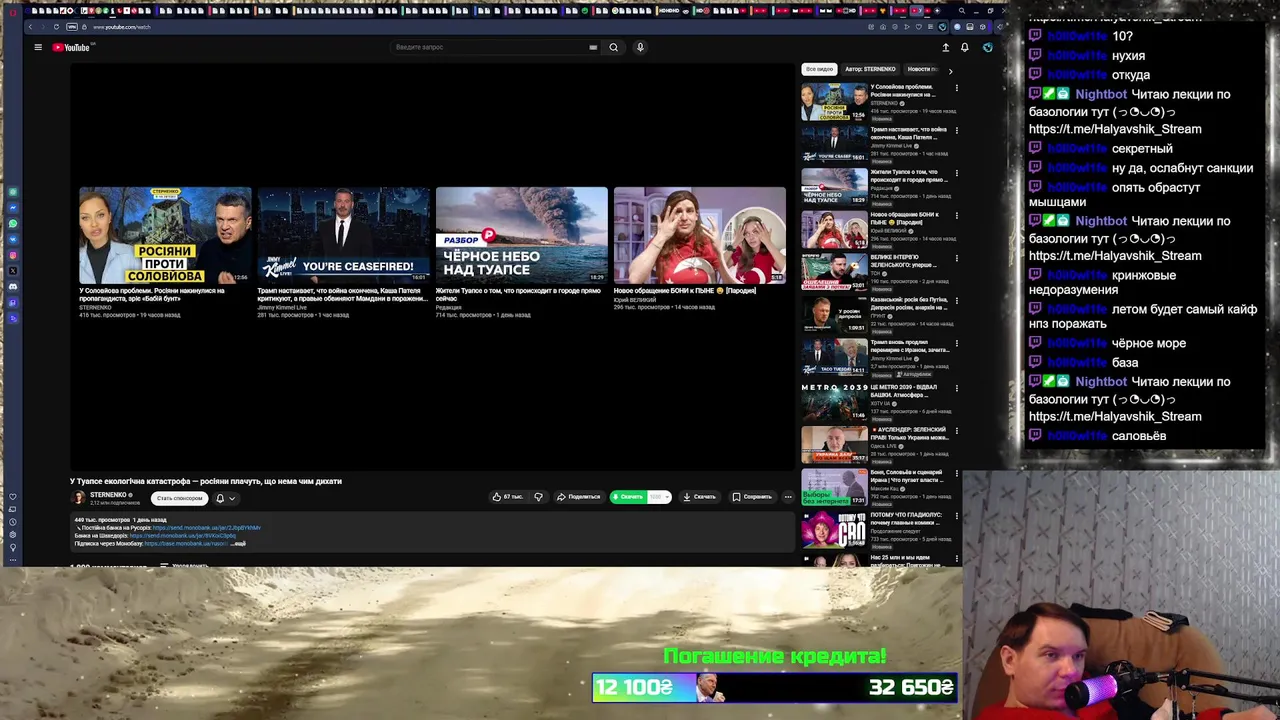The height and width of the screenshot is (720, 1280).
Task: Open Discord in the Opera sidebar
Action: [x=13, y=287]
